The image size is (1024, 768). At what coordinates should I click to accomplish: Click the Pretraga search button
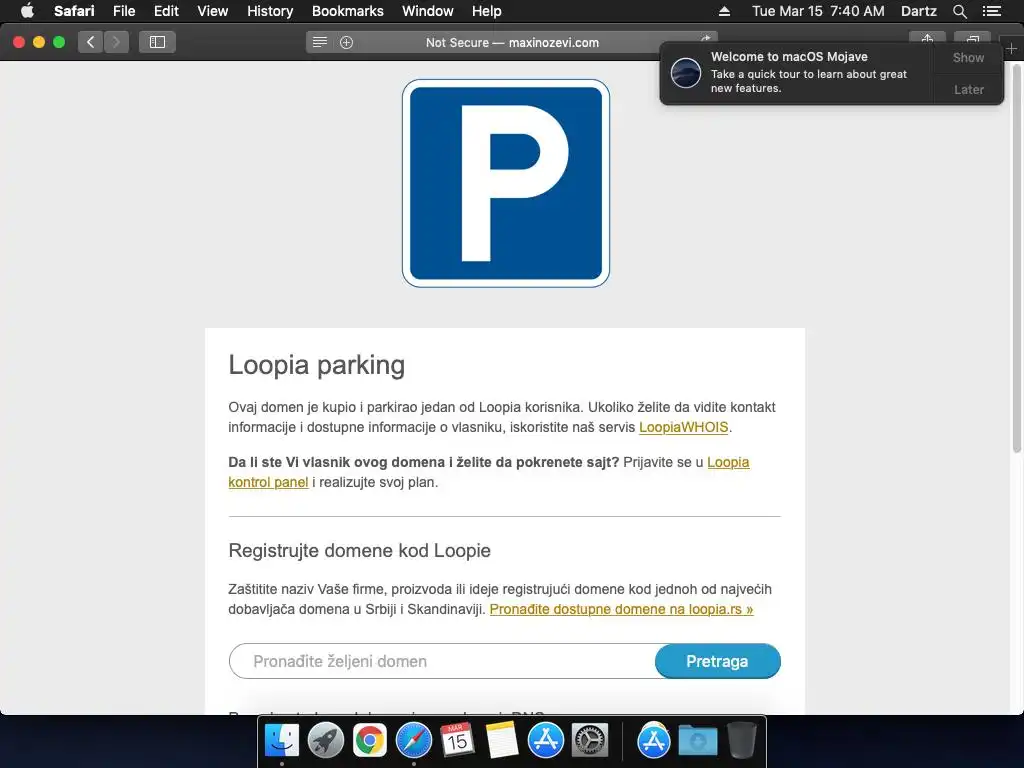click(717, 661)
